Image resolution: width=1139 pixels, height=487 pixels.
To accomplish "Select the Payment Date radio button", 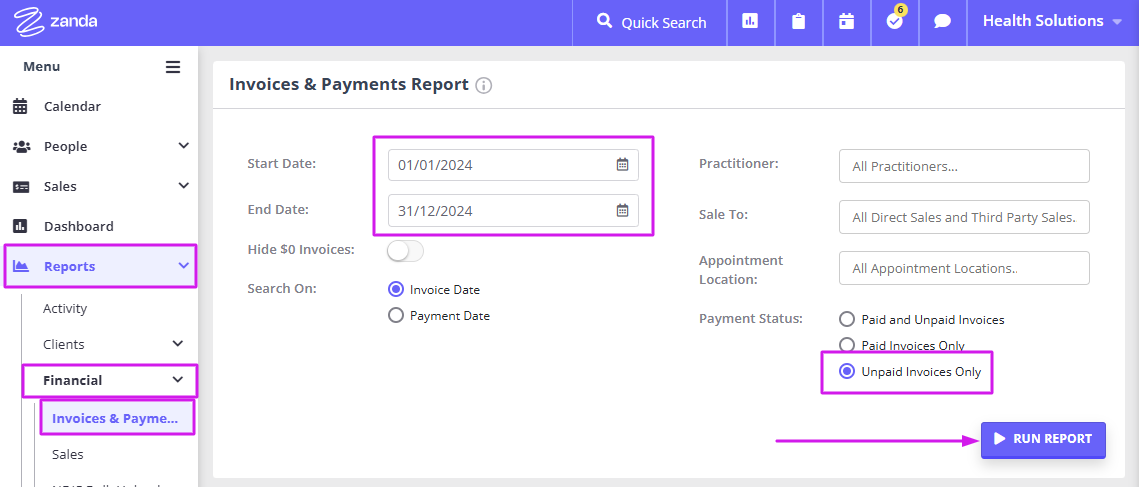I will pos(395,315).
